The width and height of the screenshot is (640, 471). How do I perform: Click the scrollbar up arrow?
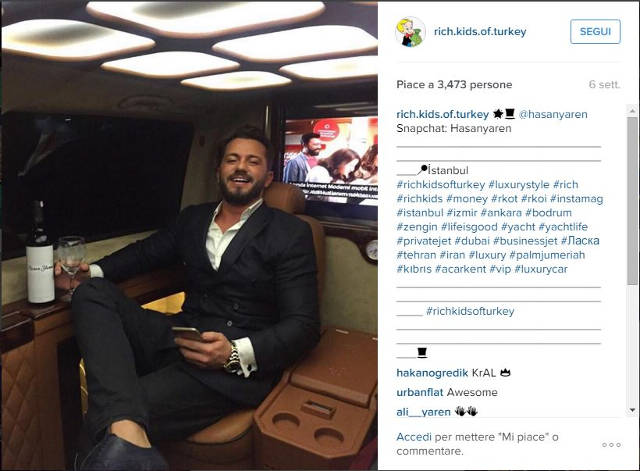point(632,110)
